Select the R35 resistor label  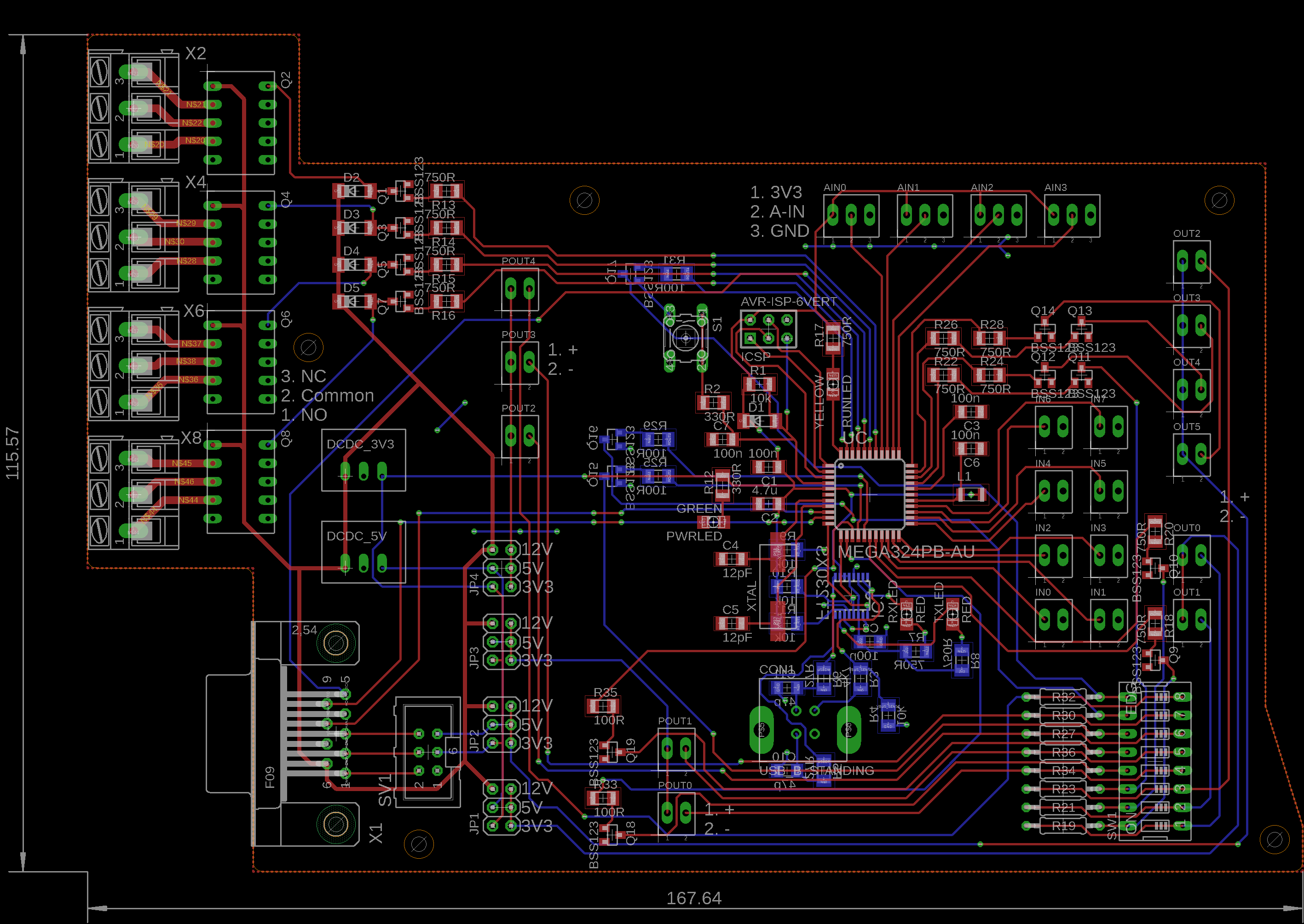pyautogui.click(x=605, y=693)
